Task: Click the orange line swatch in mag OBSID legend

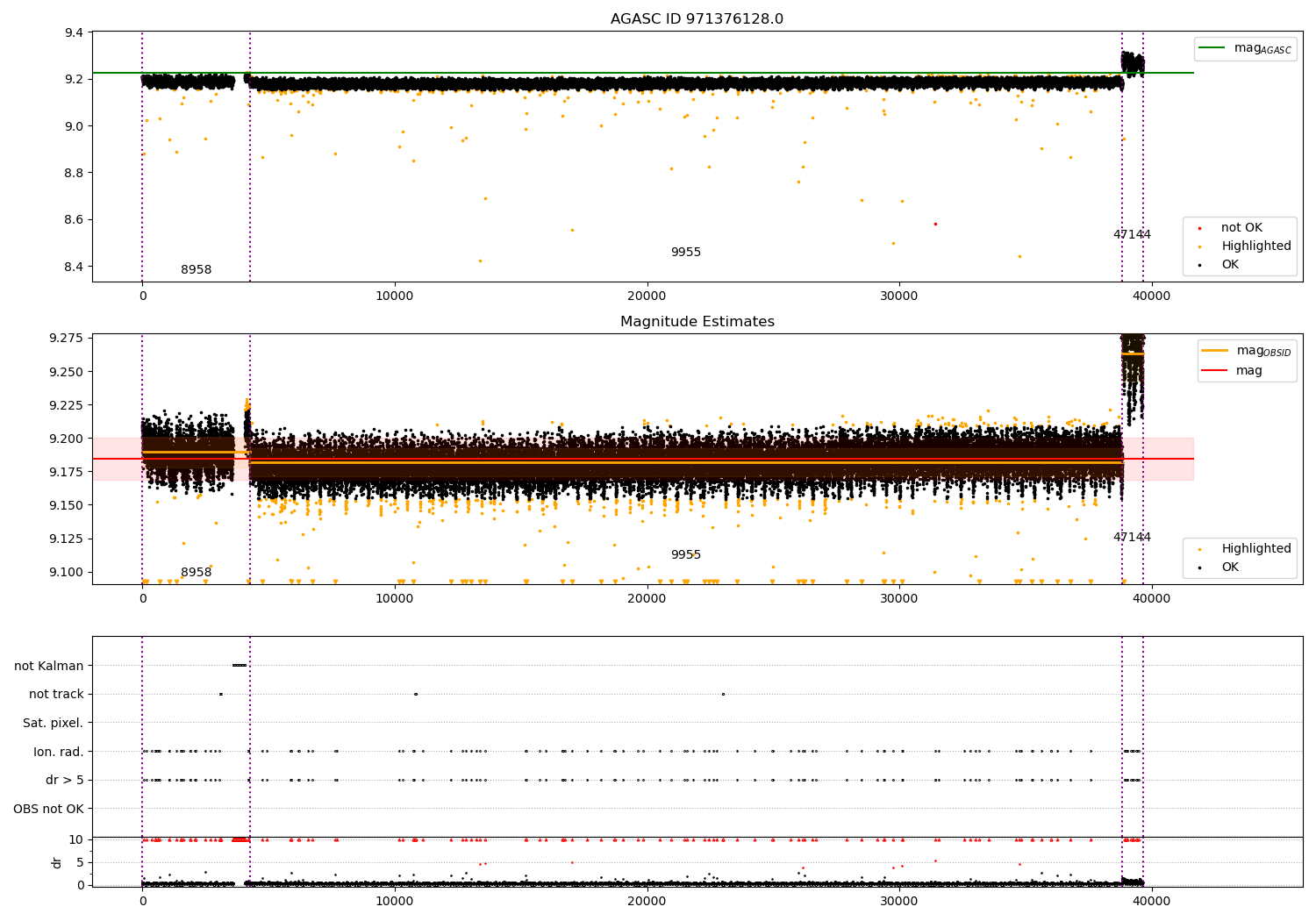Action: pyautogui.click(x=1215, y=351)
